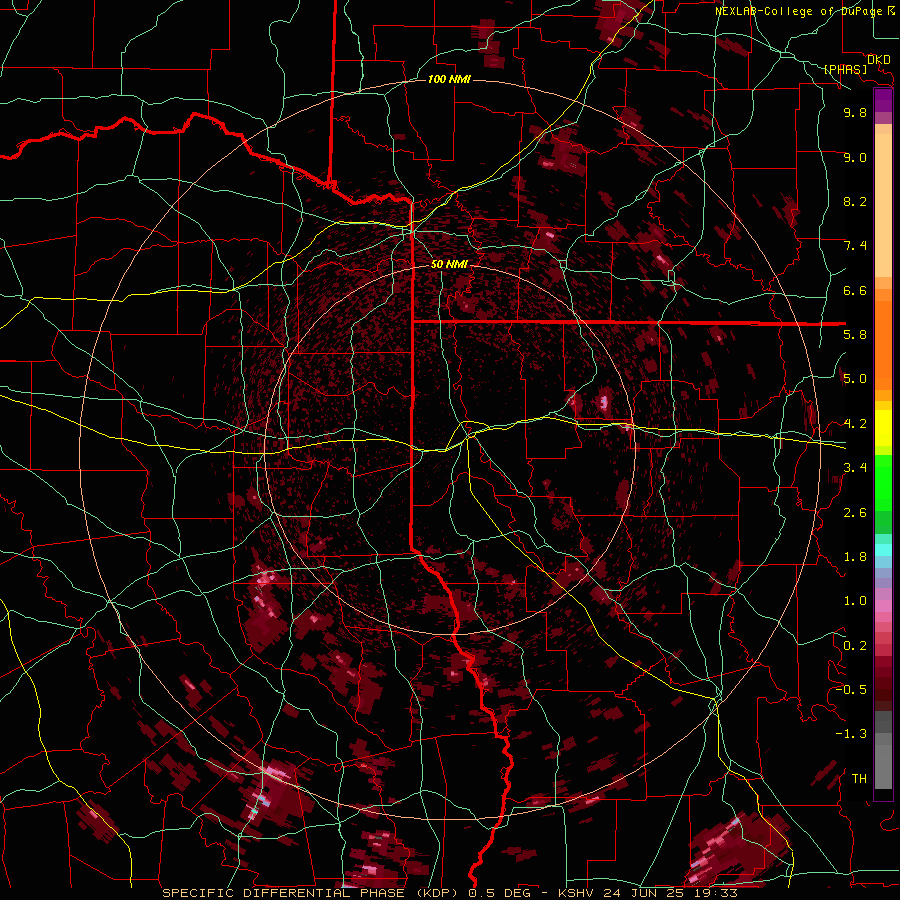
Task: Select the 1.0 colorbar scale value
Action: pyautogui.click(x=855, y=601)
